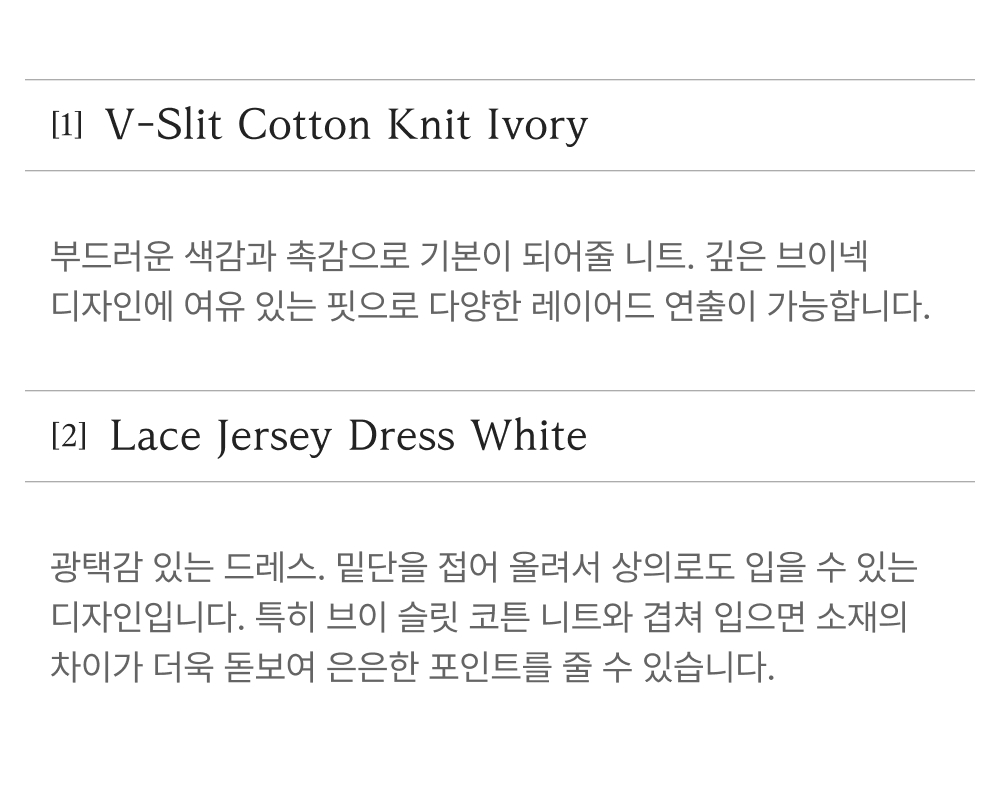Click the word "White" in the second heading
Image resolution: width=1000 pixels, height=812 pixels.
click(529, 437)
